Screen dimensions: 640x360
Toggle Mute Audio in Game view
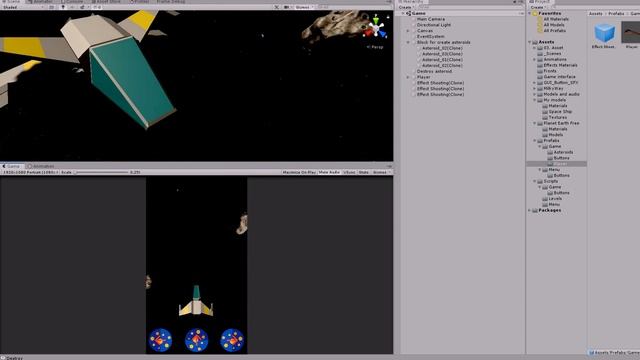click(x=329, y=172)
